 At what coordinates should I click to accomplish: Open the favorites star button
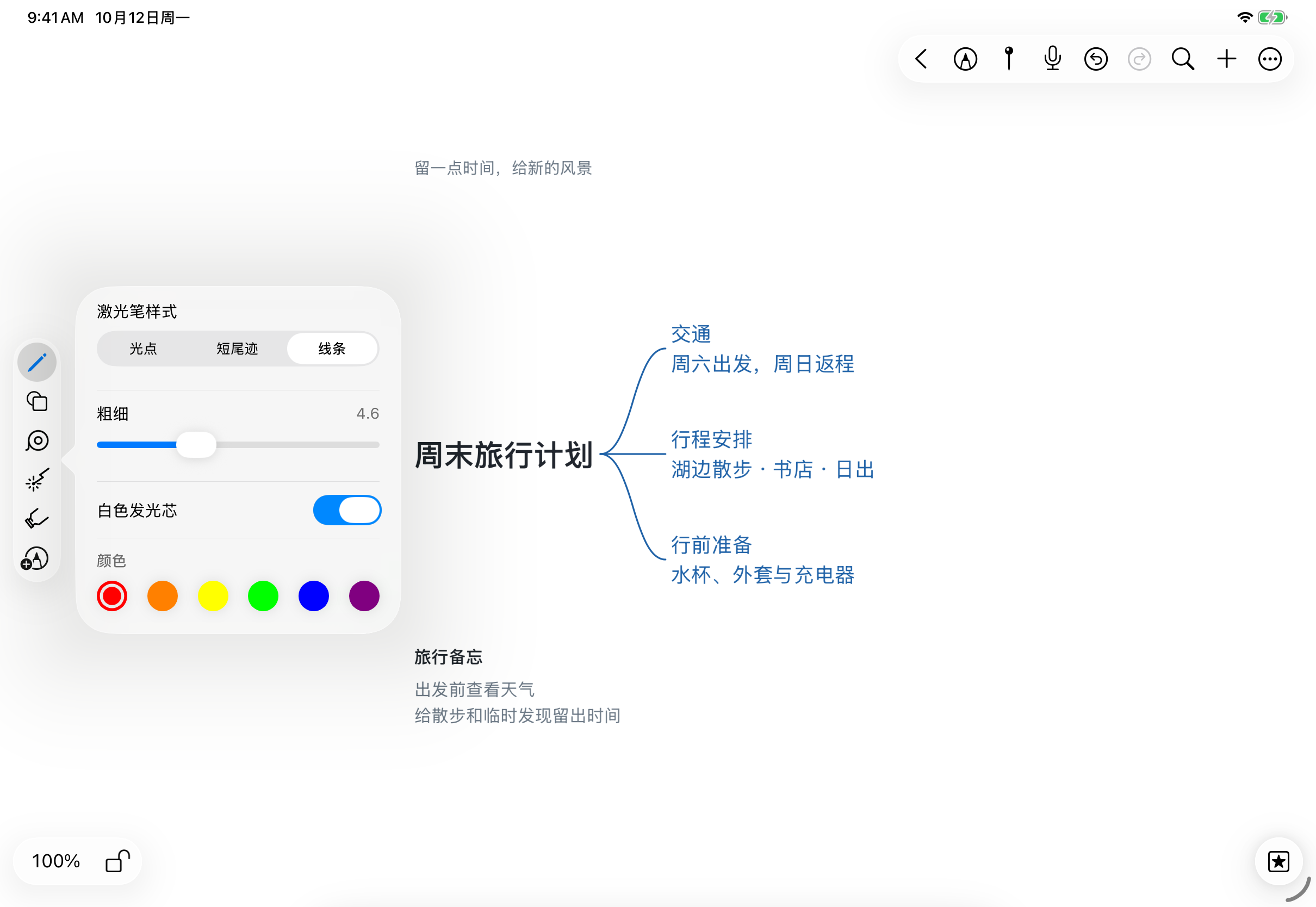tap(1278, 861)
